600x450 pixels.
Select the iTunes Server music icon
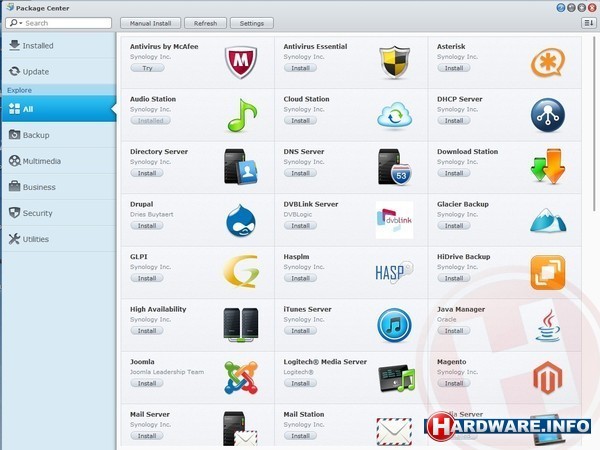pyautogui.click(x=395, y=326)
